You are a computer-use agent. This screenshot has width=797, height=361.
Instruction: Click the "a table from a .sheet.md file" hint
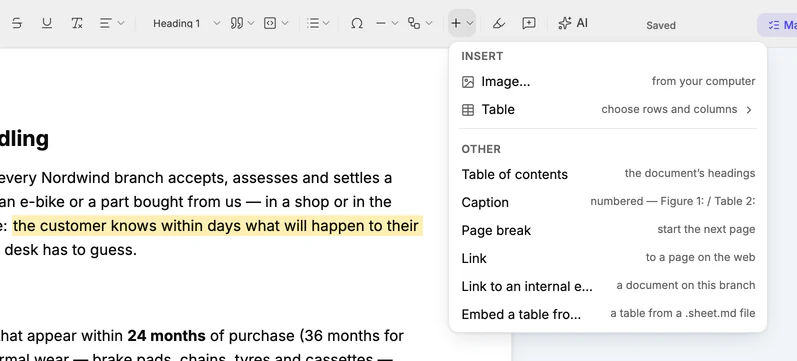(683, 313)
